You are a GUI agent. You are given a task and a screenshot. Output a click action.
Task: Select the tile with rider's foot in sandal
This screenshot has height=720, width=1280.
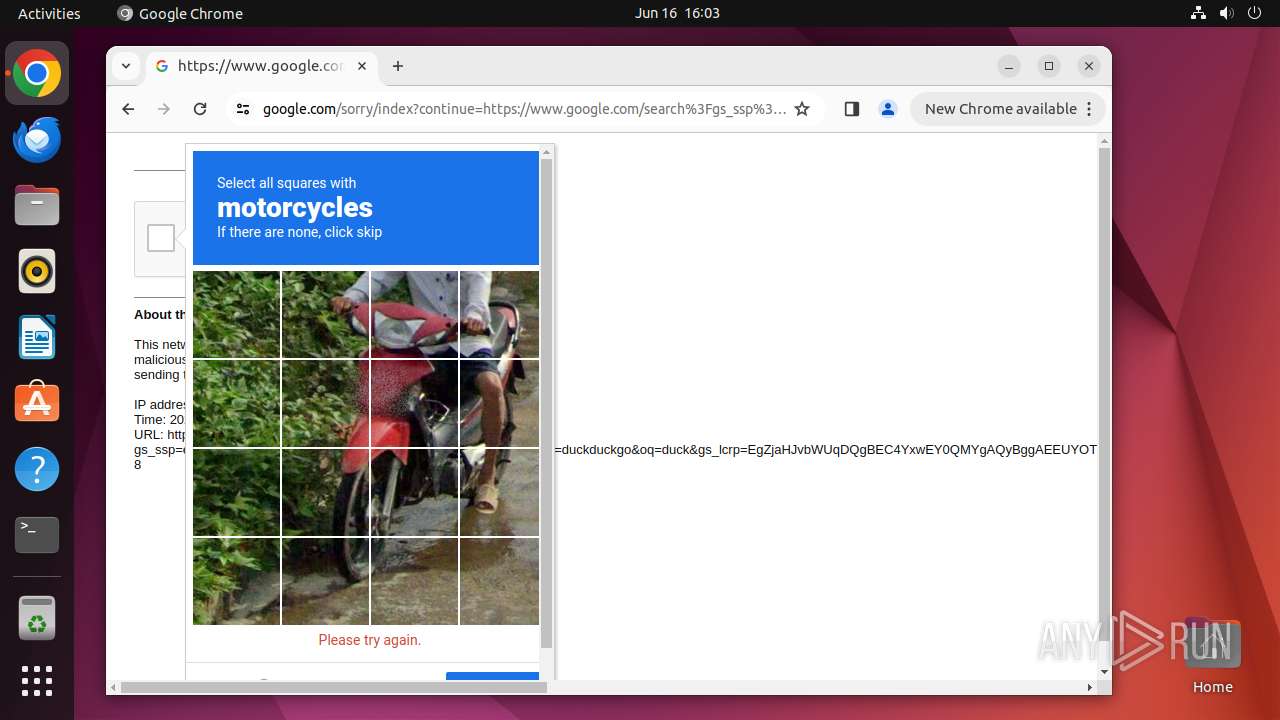pyautogui.click(x=499, y=493)
